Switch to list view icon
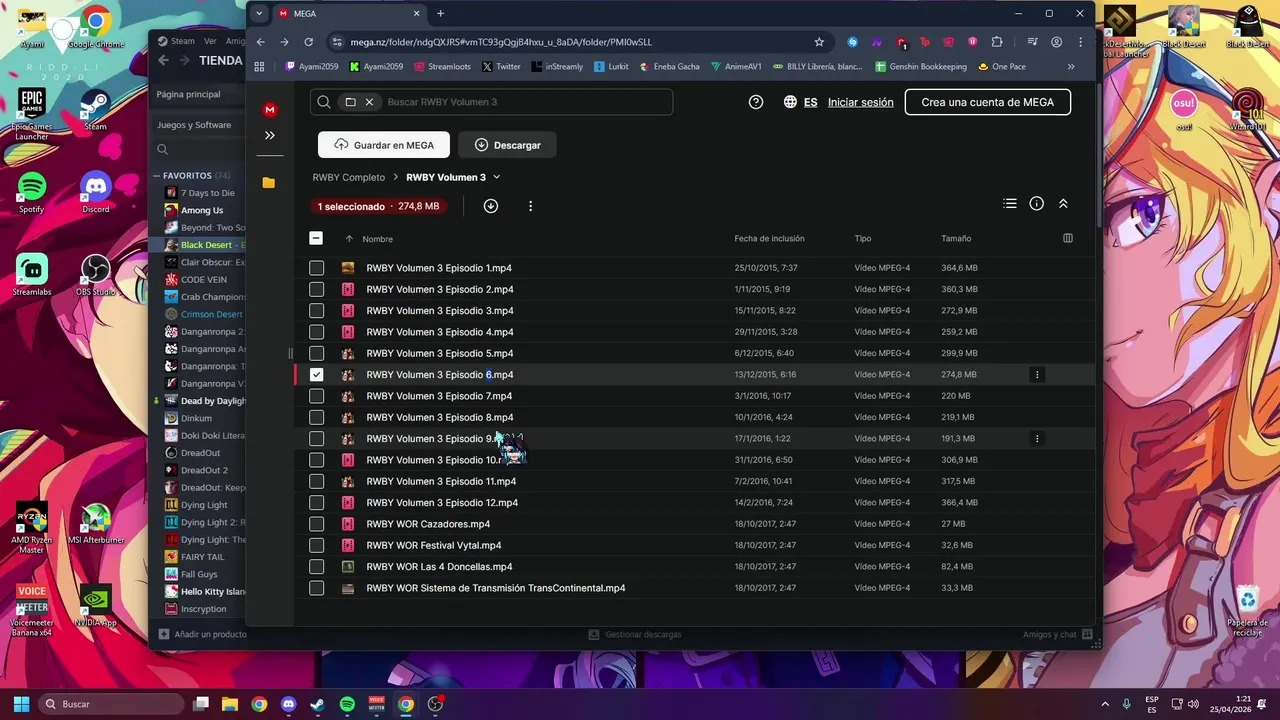 1010,203
